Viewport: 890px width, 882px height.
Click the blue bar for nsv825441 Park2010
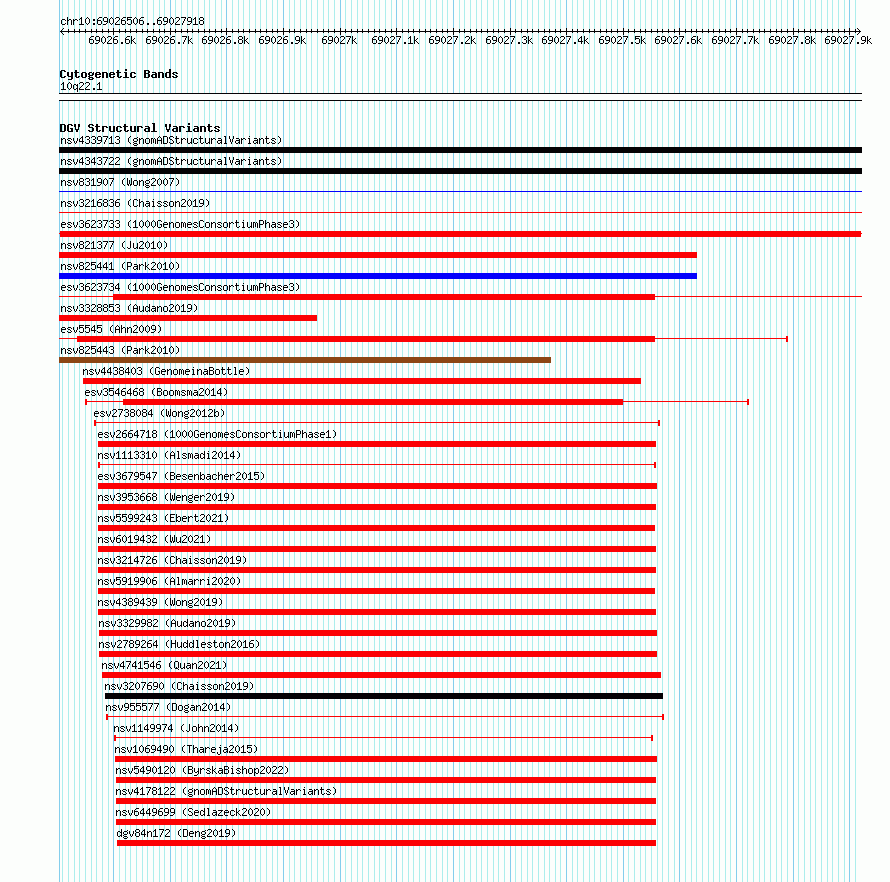(378, 276)
